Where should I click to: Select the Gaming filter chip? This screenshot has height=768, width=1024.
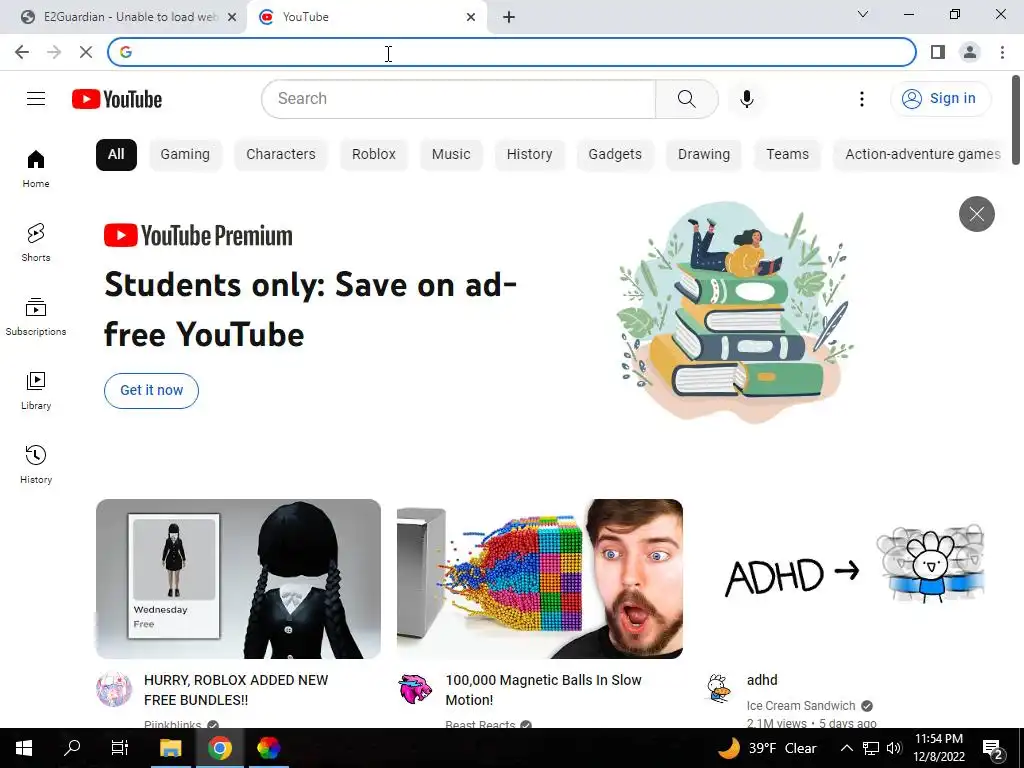point(185,155)
